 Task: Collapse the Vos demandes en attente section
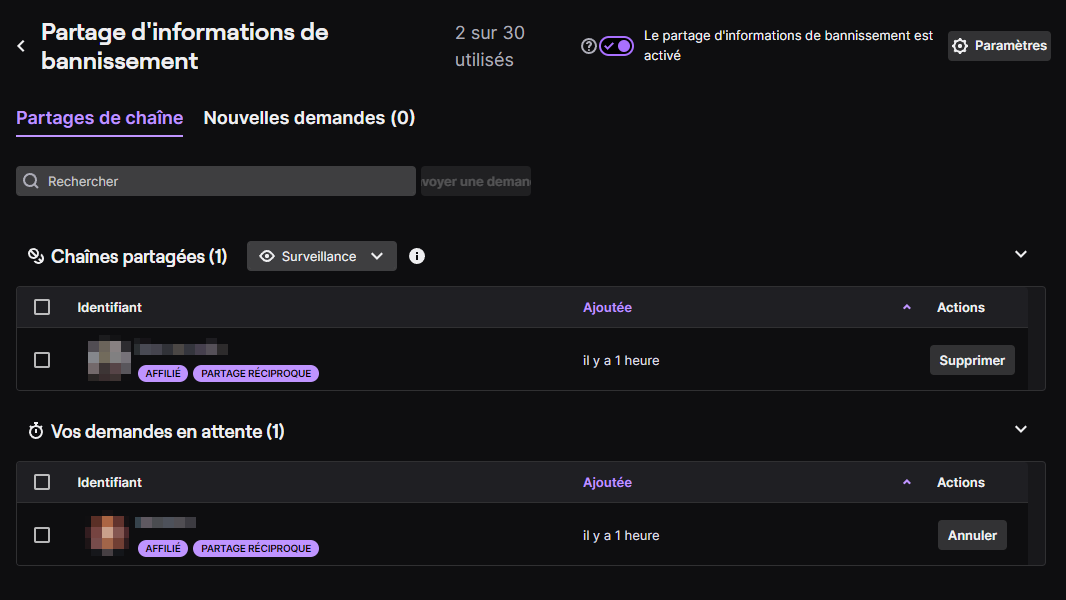point(1021,429)
